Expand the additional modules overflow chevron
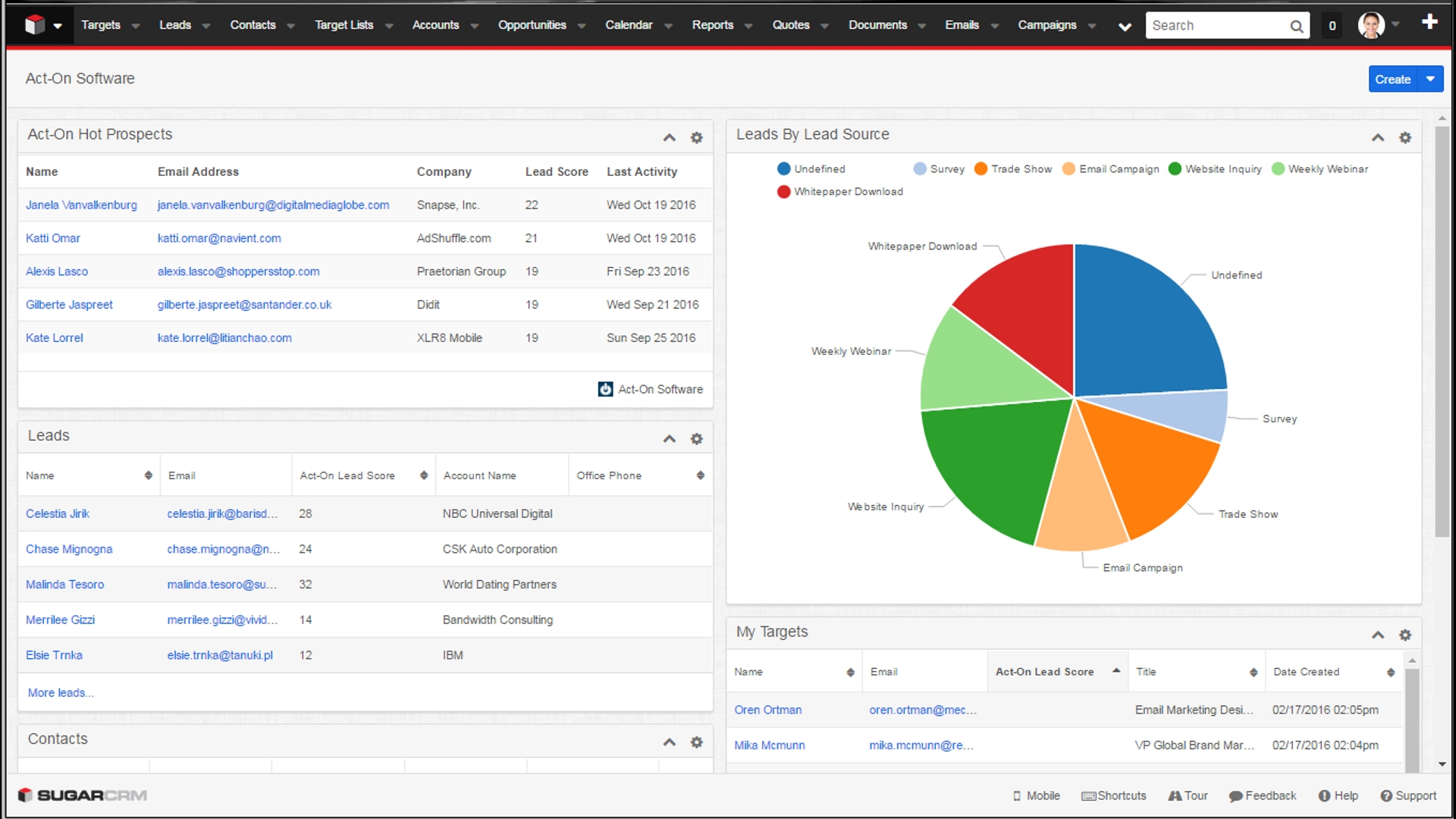The height and width of the screenshot is (819, 1456). point(1125,27)
